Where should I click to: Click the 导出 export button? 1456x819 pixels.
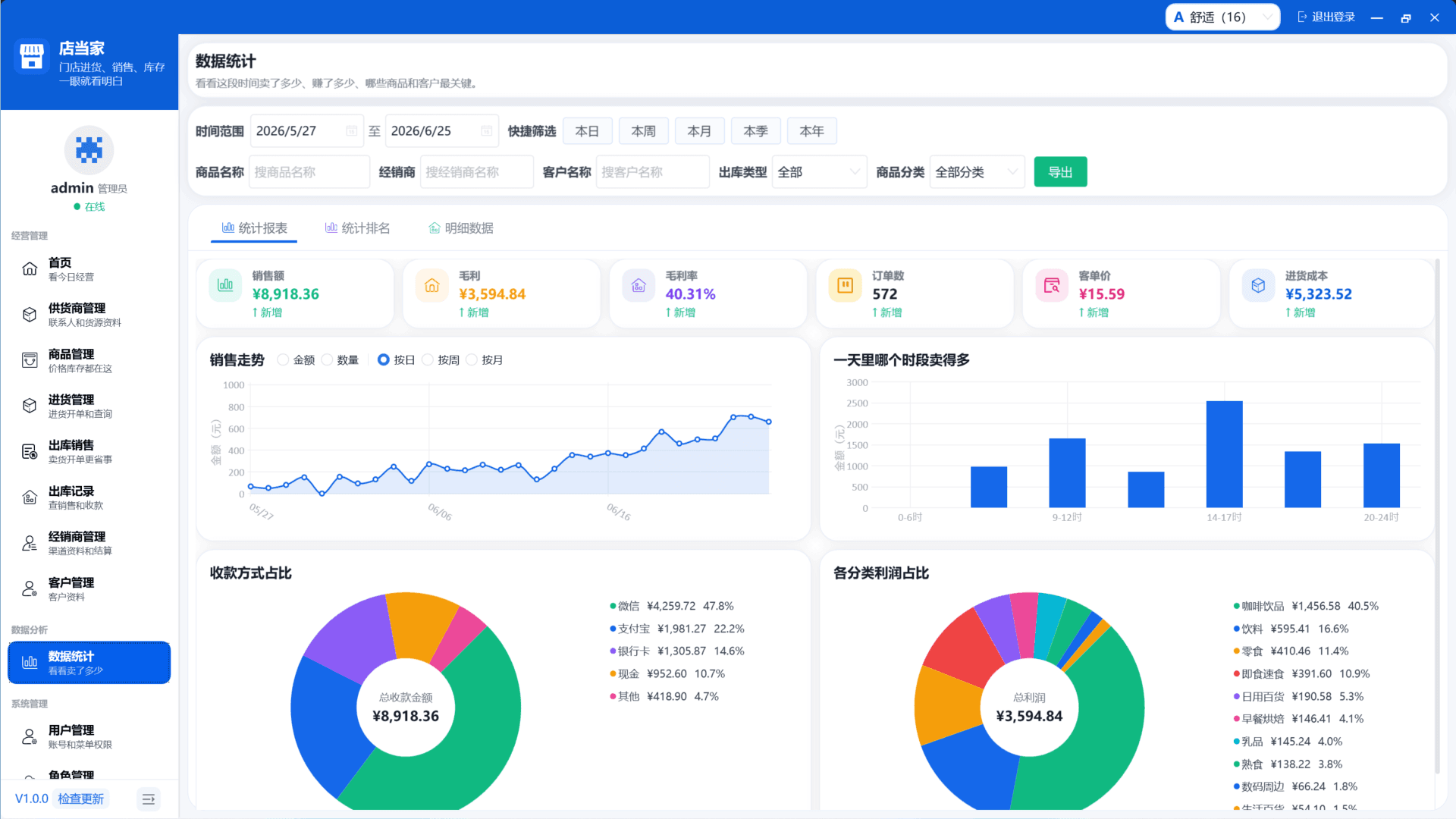coord(1060,172)
